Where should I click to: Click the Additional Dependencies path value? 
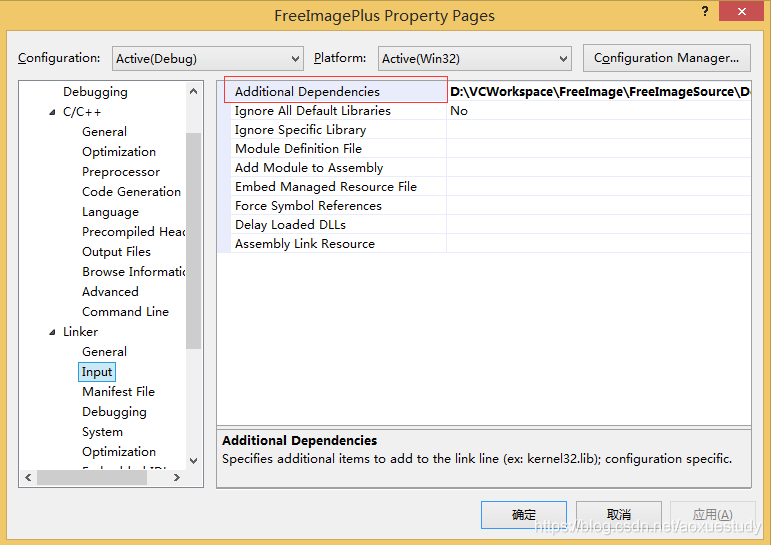click(599, 91)
